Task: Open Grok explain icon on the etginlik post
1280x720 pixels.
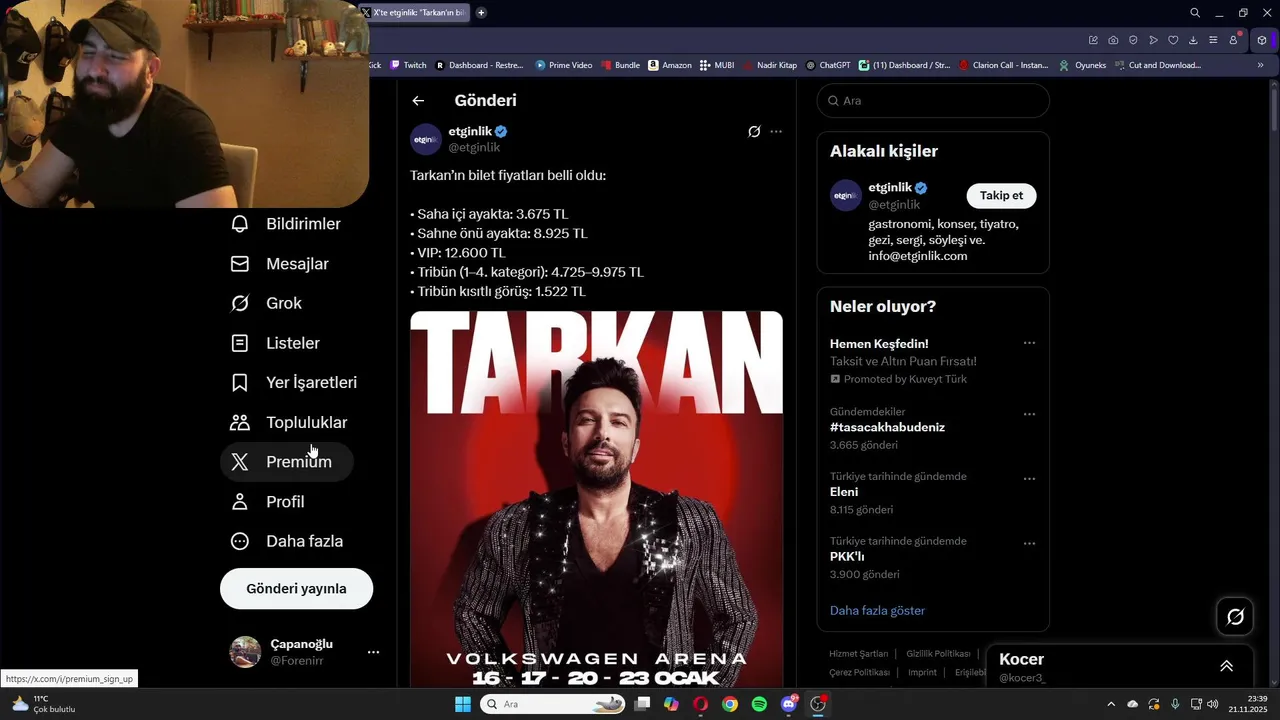Action: coord(754,131)
